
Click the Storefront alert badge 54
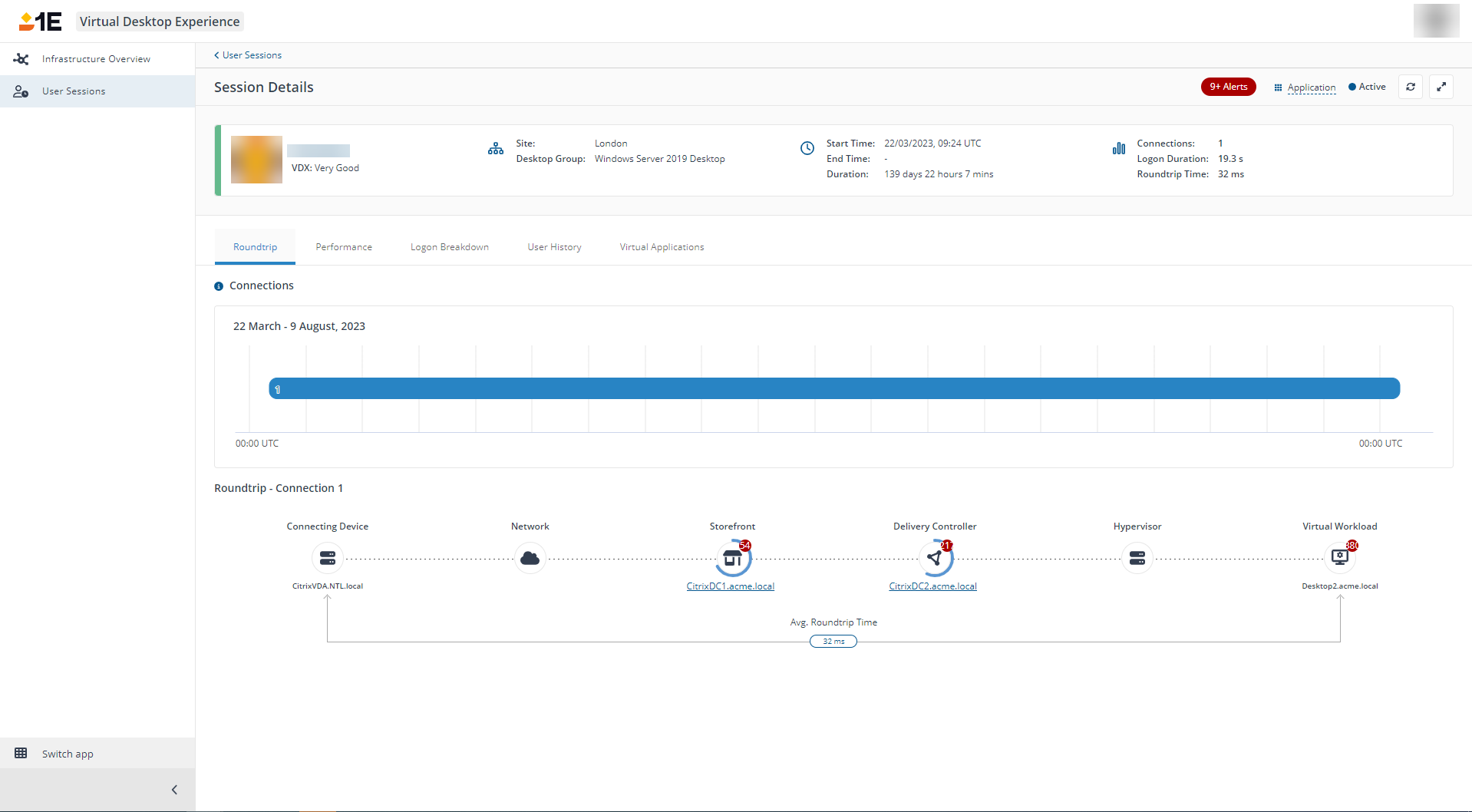pyautogui.click(x=745, y=546)
